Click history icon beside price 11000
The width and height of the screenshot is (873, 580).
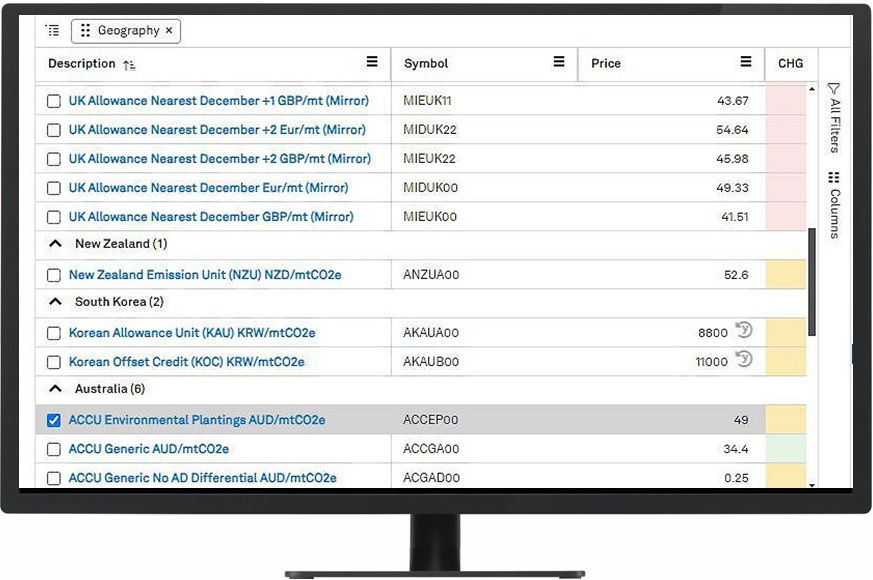point(743,360)
